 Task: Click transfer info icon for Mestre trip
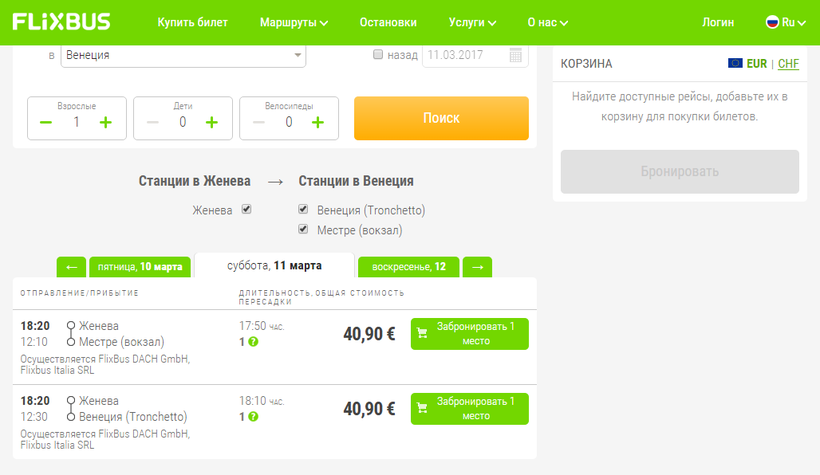click(x=253, y=342)
